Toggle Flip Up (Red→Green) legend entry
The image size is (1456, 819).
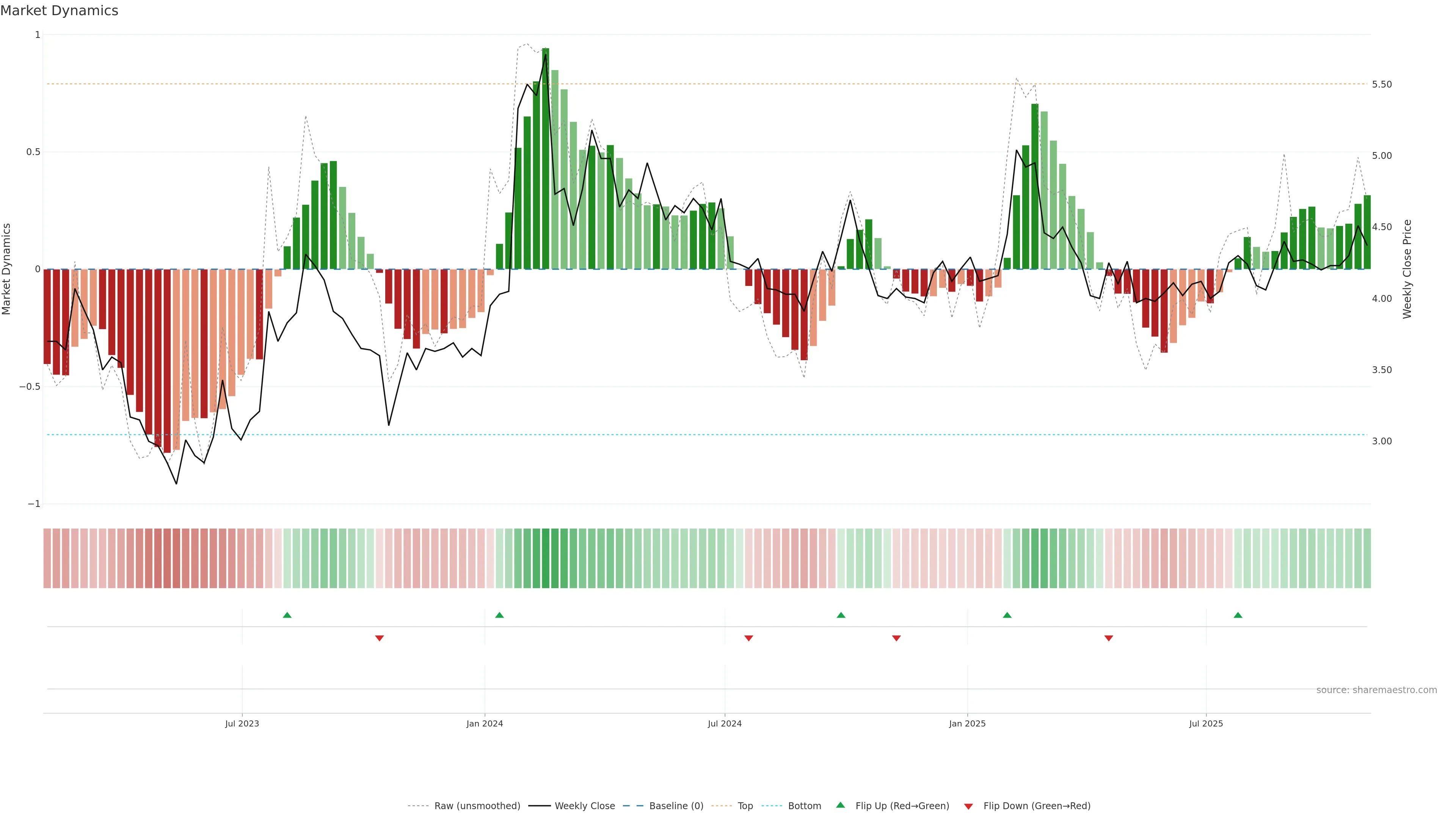pos(902,806)
